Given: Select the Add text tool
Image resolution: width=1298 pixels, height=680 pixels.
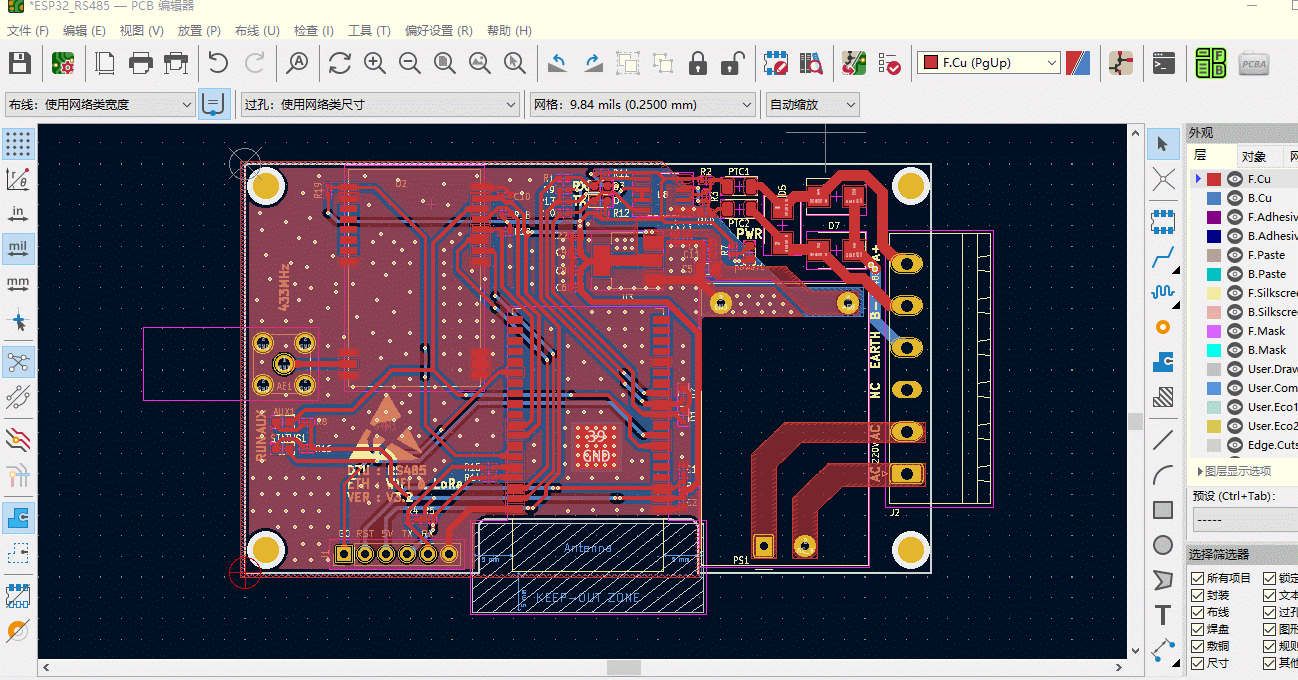Looking at the screenshot, I should pos(1163,614).
